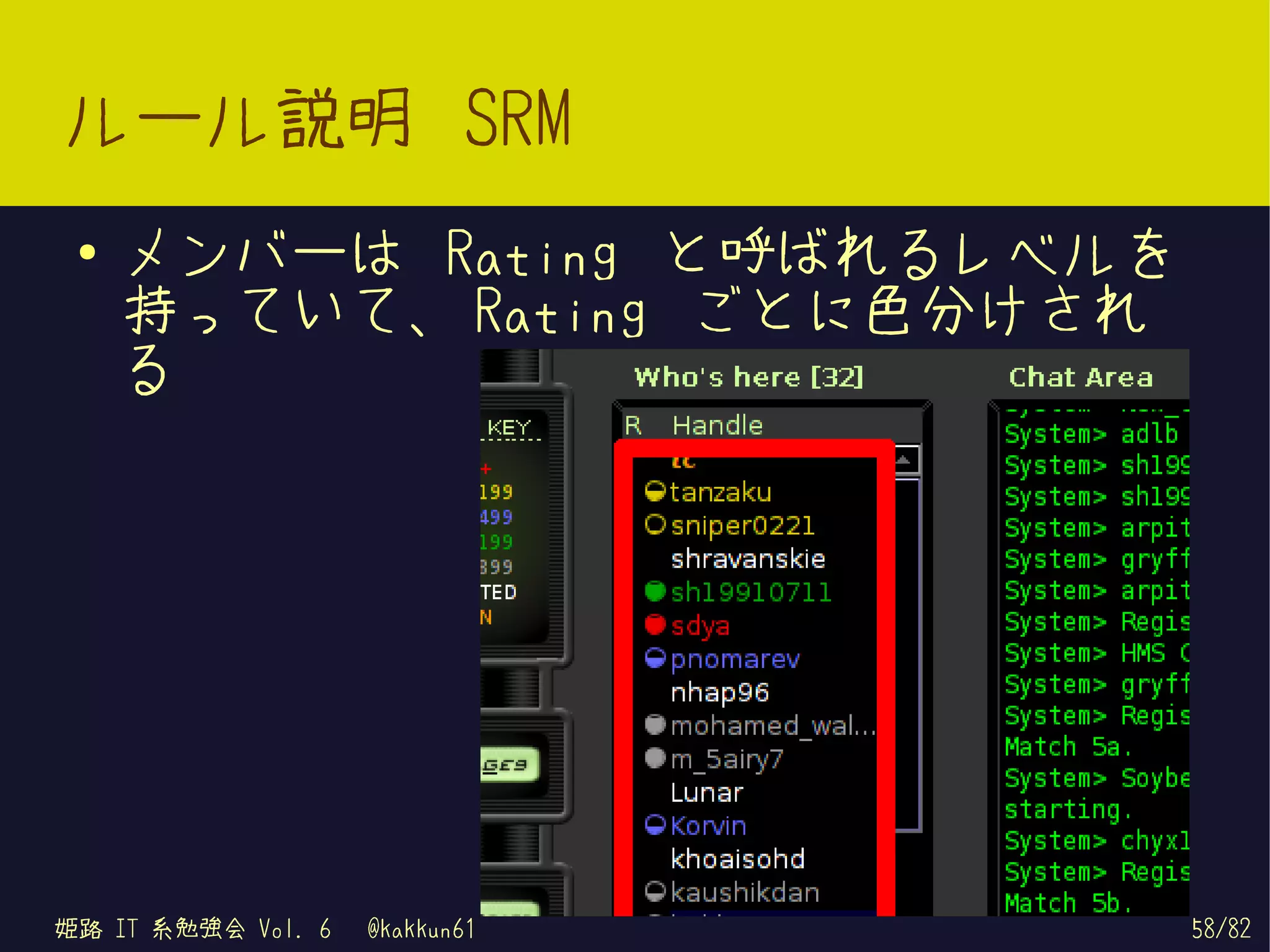Click the 58/82 slide number
This screenshot has width=1270, height=952.
coord(1220,928)
